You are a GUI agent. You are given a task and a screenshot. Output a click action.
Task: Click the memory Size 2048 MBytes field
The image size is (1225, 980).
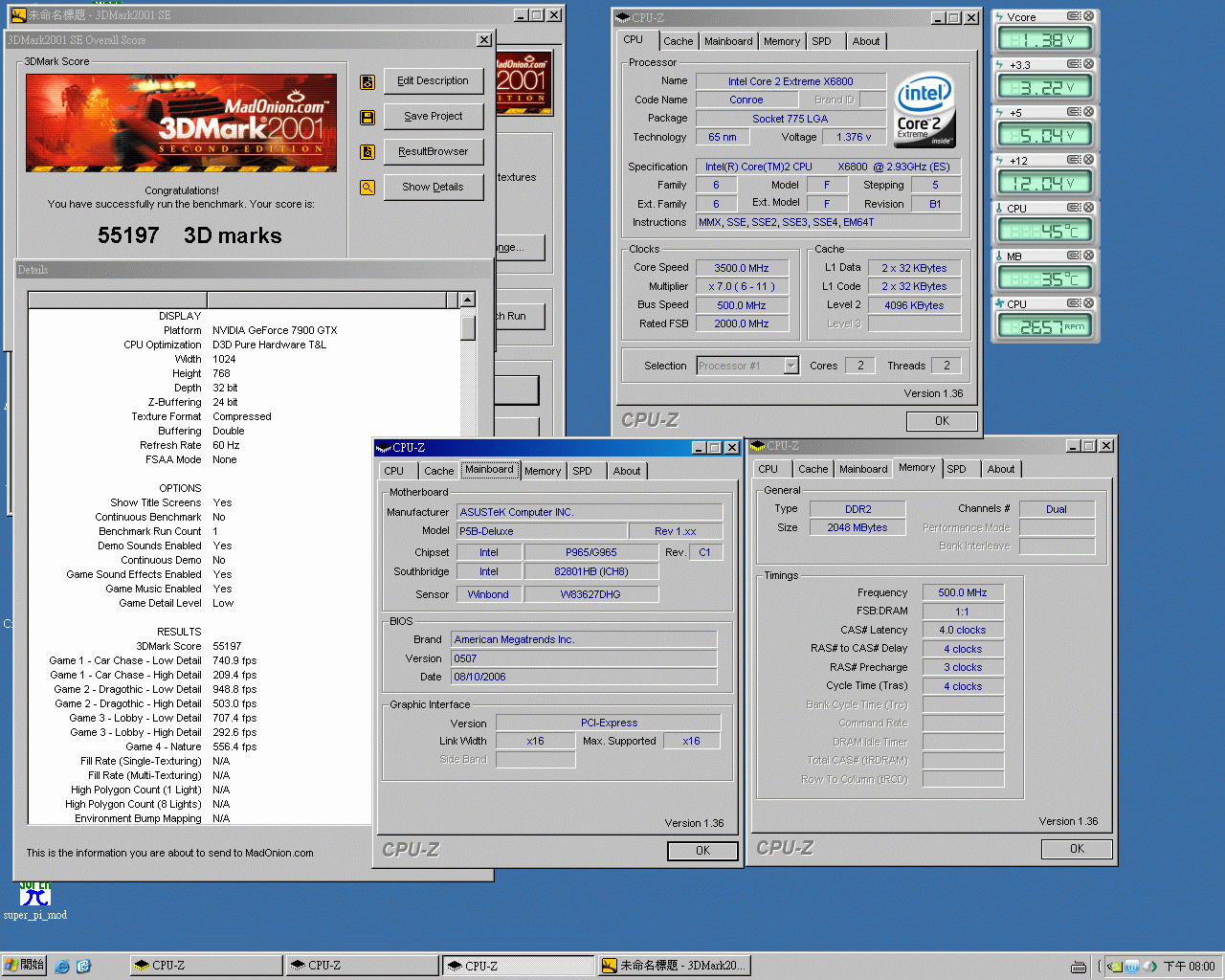[x=857, y=527]
